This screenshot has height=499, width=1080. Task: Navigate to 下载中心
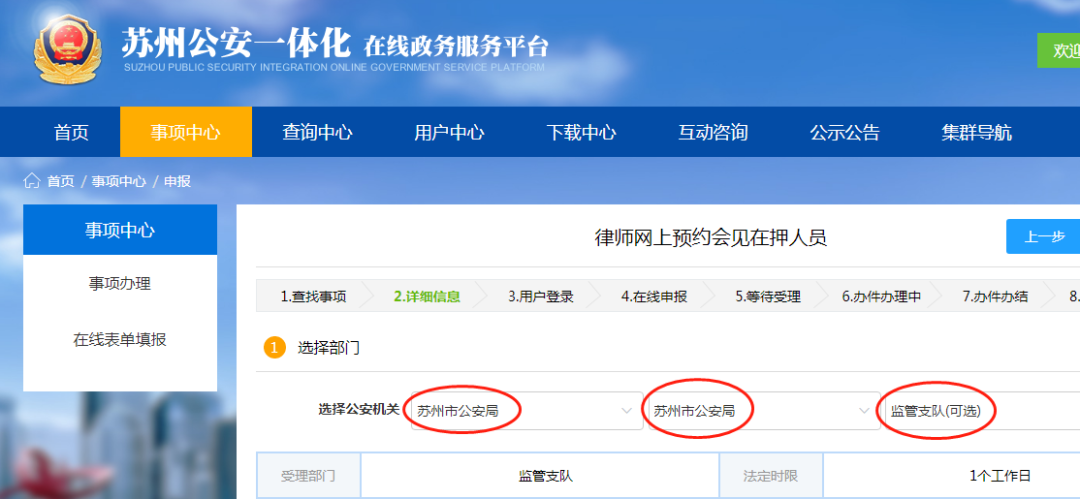581,132
